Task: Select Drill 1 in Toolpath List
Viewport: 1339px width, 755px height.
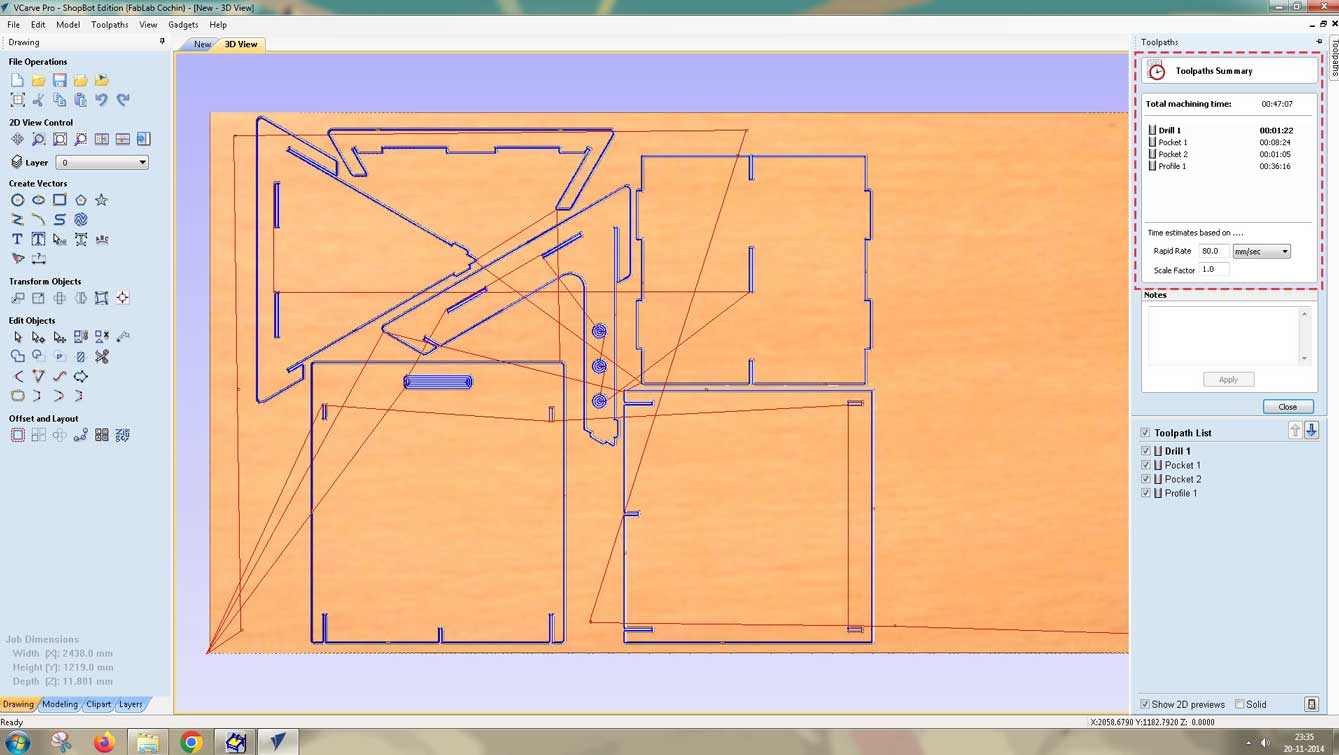Action: [1177, 451]
